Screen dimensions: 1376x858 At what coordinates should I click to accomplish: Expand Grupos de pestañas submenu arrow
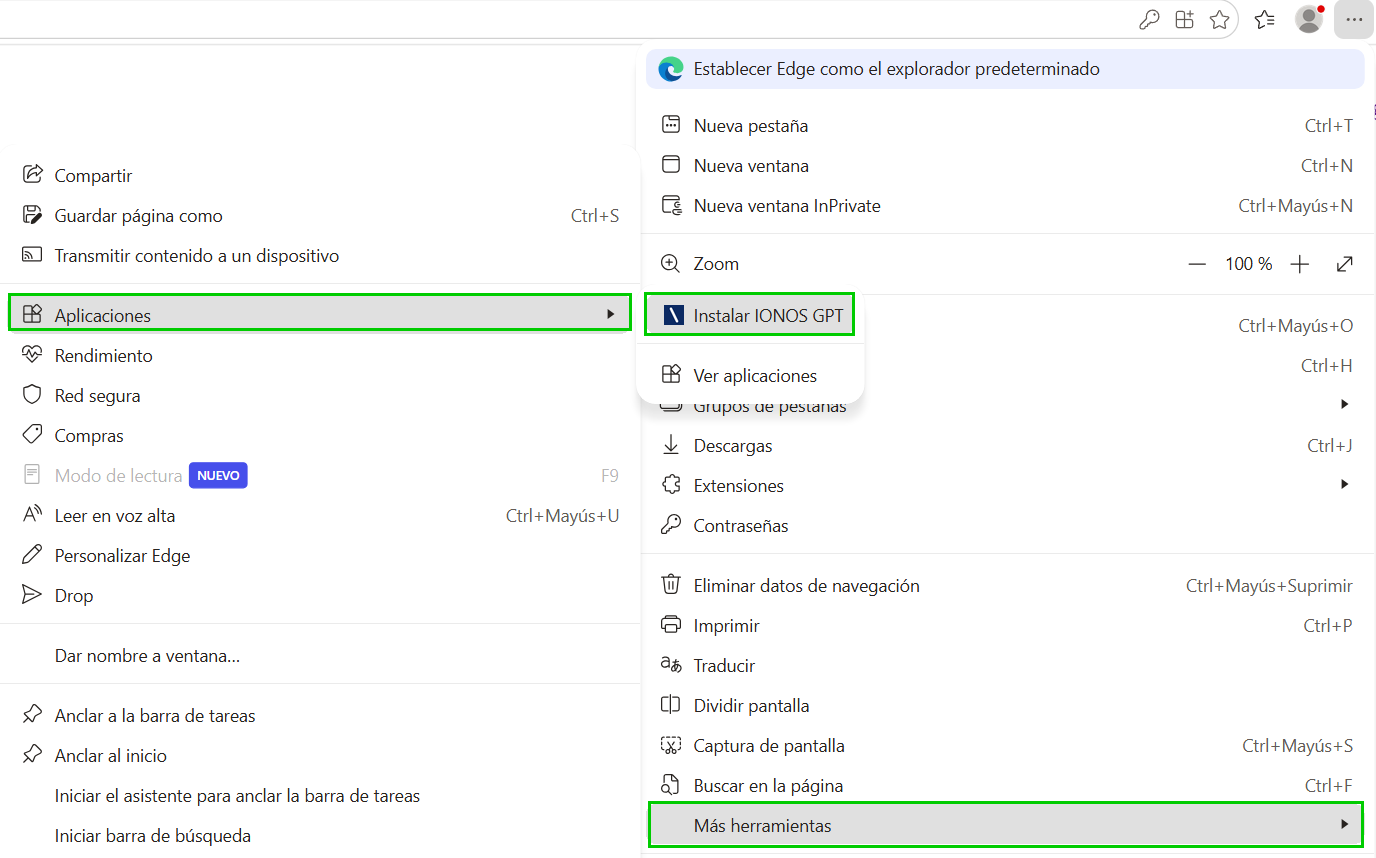(x=1344, y=404)
